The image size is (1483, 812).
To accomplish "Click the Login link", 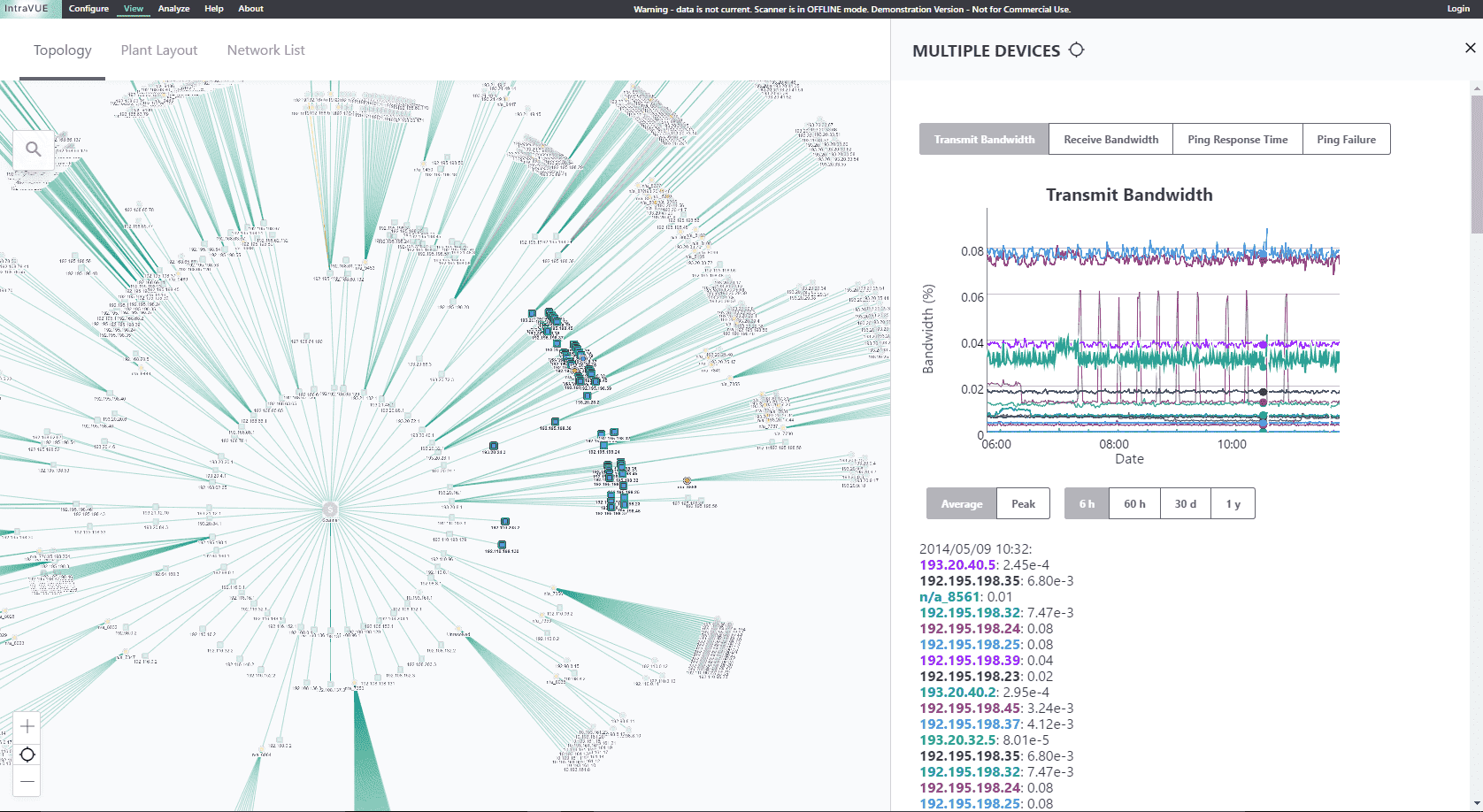I will click(x=1458, y=9).
